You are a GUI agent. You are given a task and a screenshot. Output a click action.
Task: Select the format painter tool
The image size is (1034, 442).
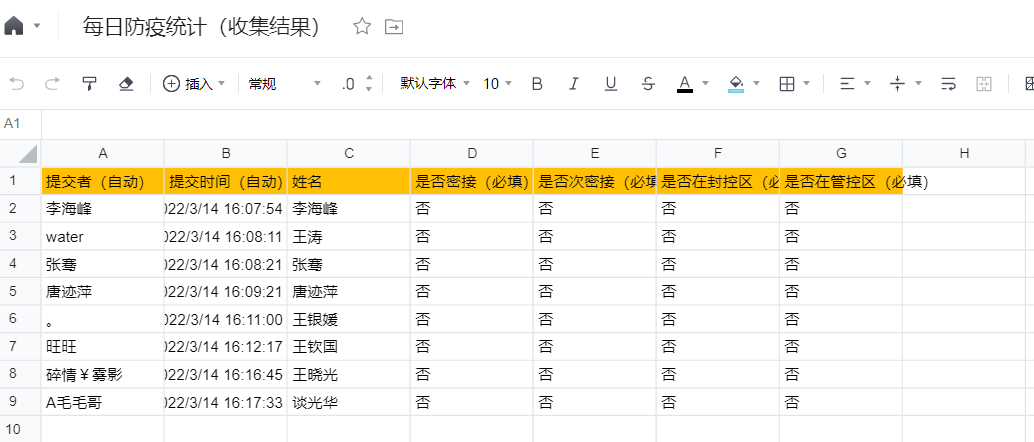tap(89, 84)
